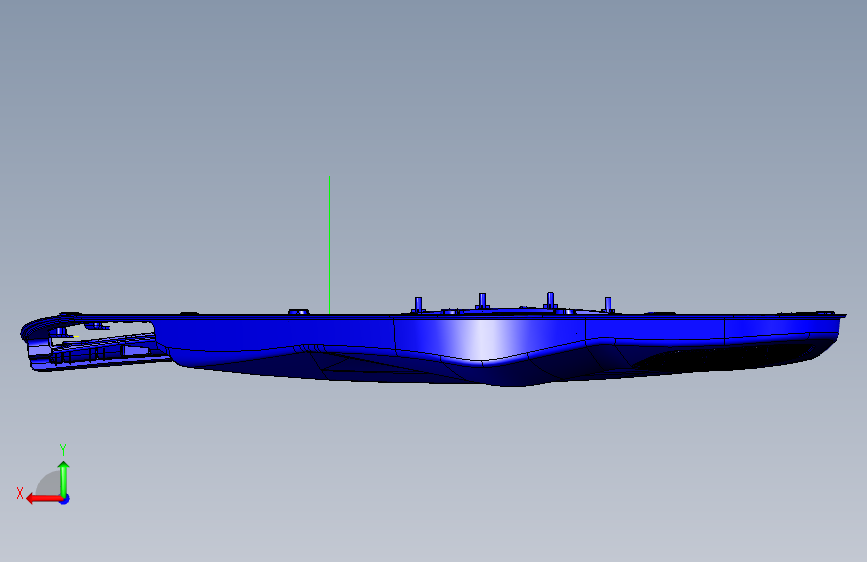
Task: Click the blue Z axis ball on the triad
Action: pos(65,499)
